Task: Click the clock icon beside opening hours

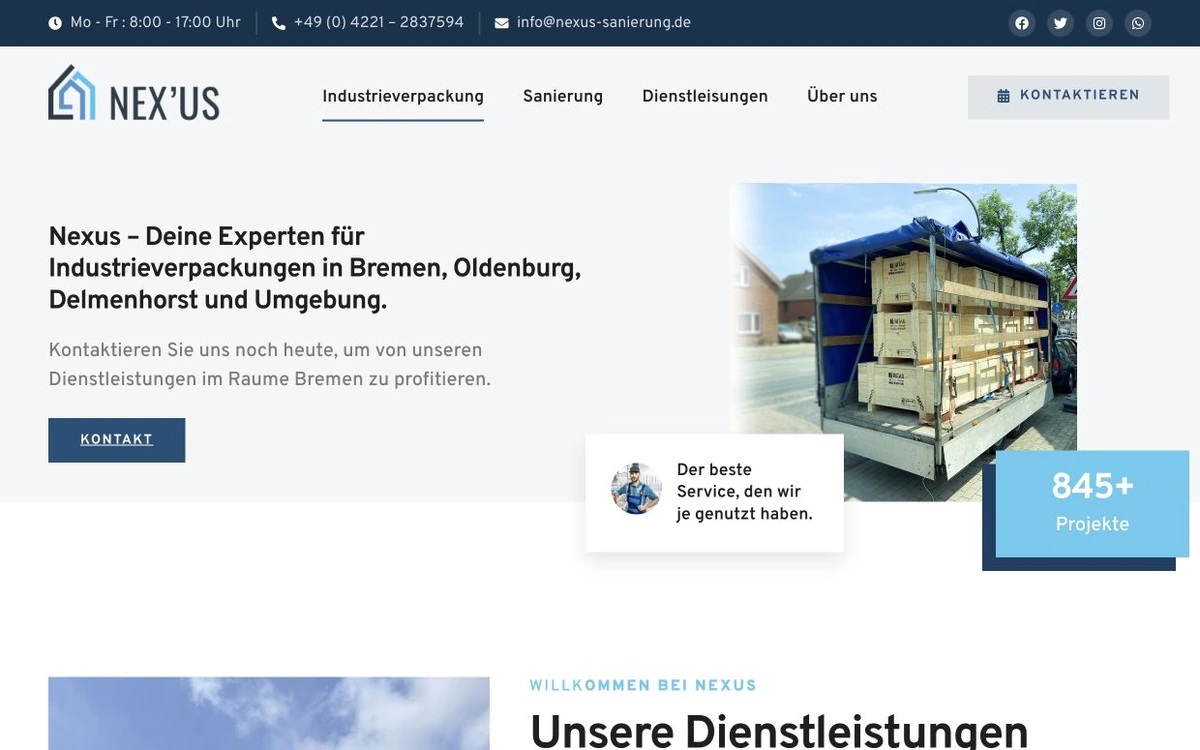Action: coord(55,23)
